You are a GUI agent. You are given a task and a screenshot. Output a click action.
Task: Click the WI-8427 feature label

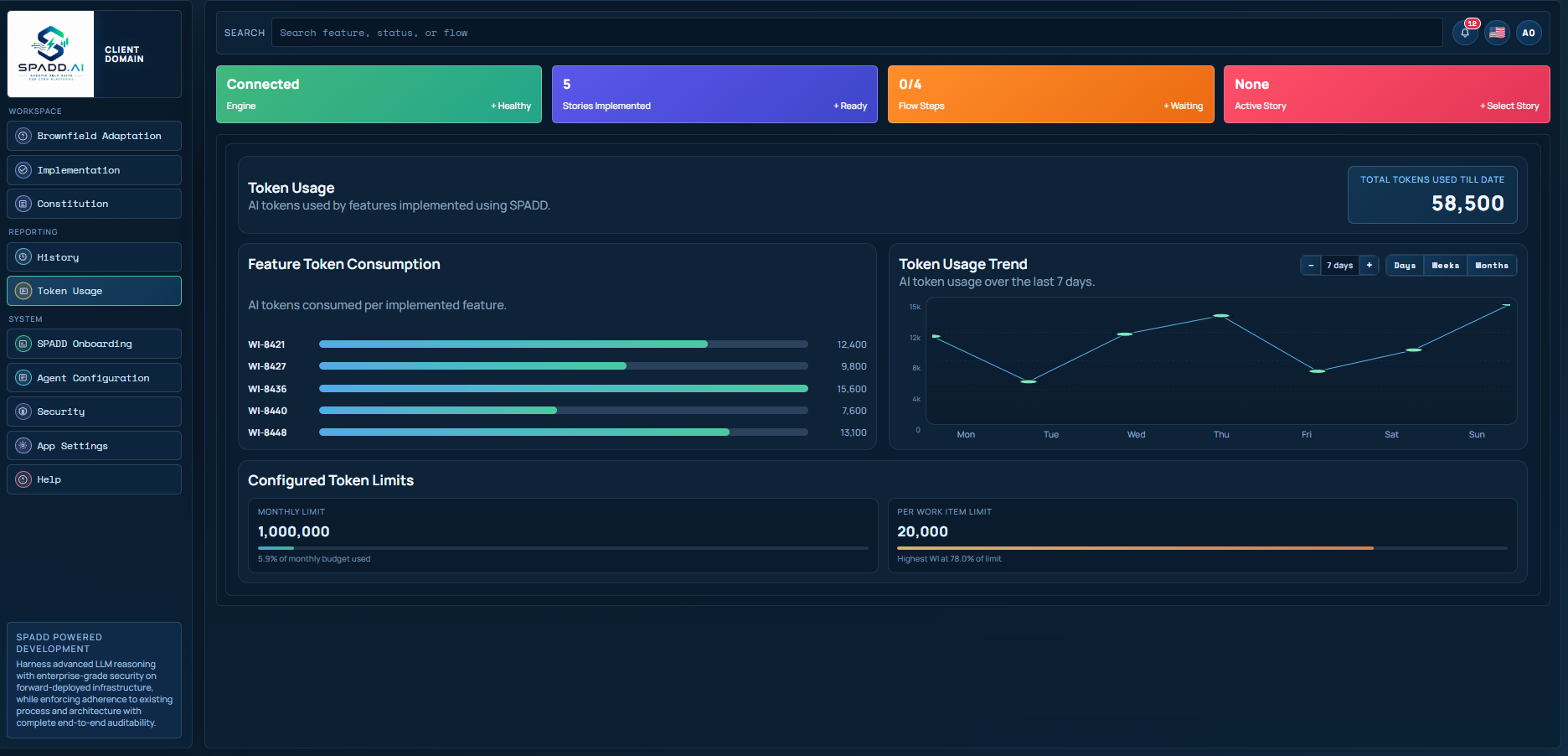coord(267,366)
